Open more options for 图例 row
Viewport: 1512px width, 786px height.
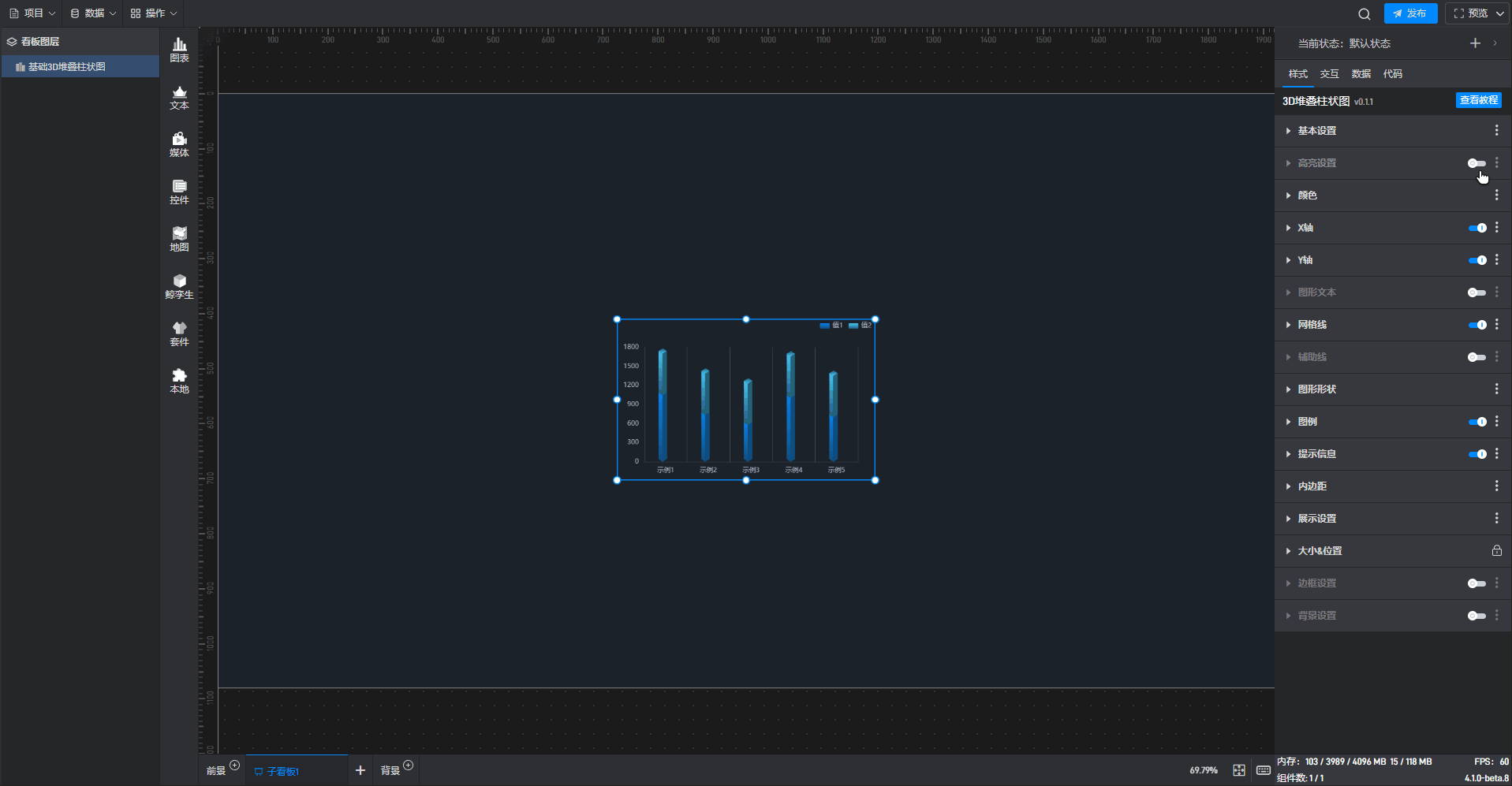point(1496,422)
